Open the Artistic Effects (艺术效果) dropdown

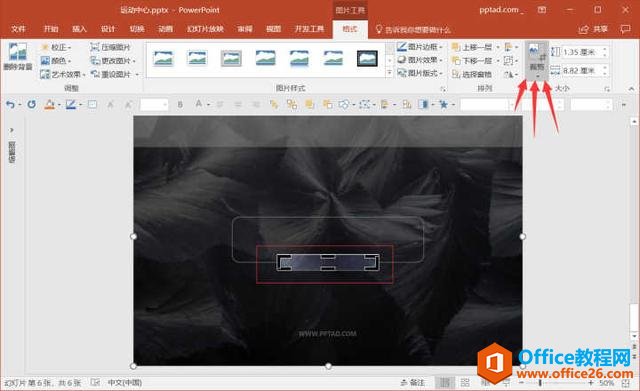point(62,74)
